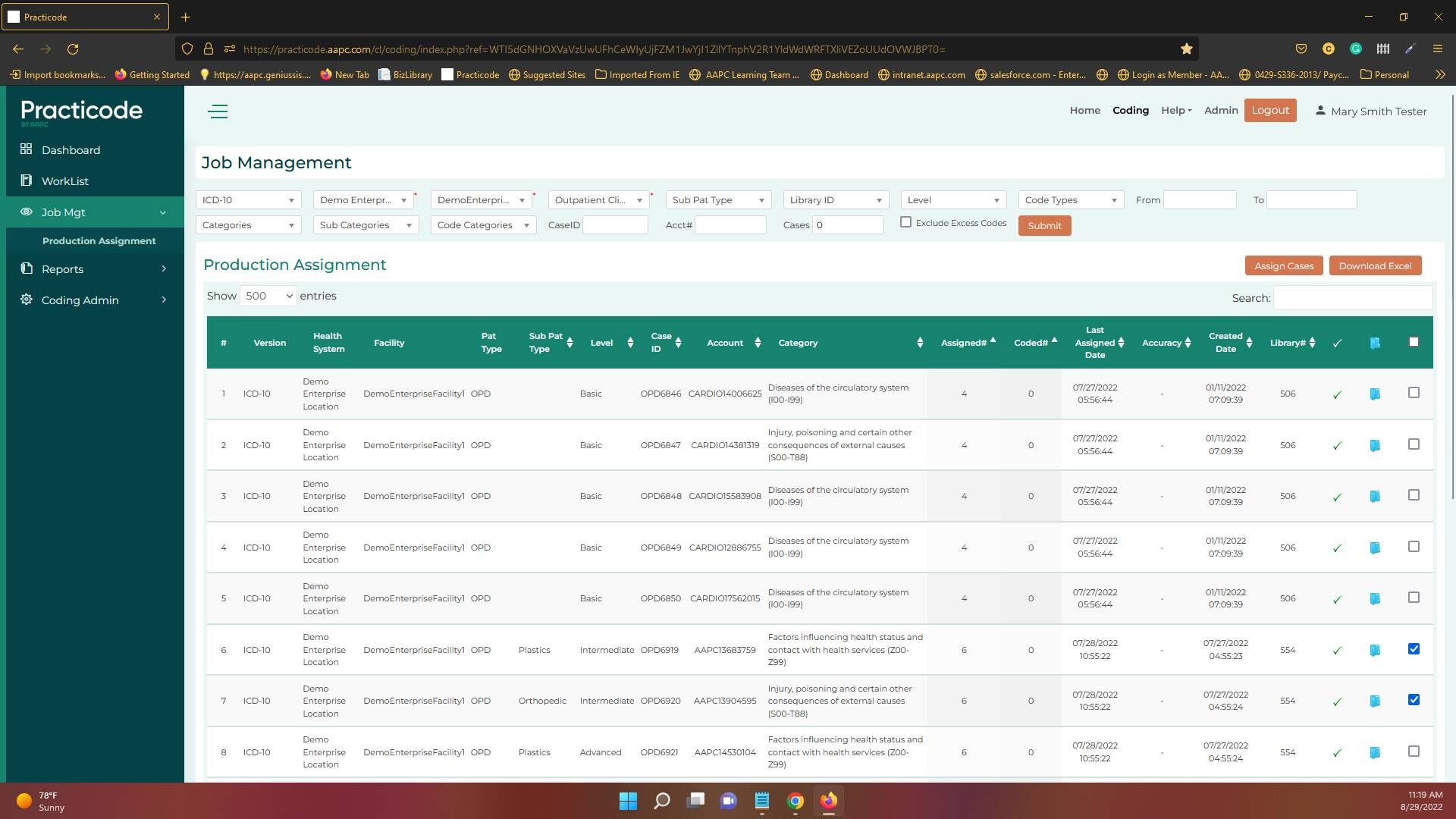The image size is (1456, 819).
Task: Click the hamburger menu icon
Action: tap(218, 111)
